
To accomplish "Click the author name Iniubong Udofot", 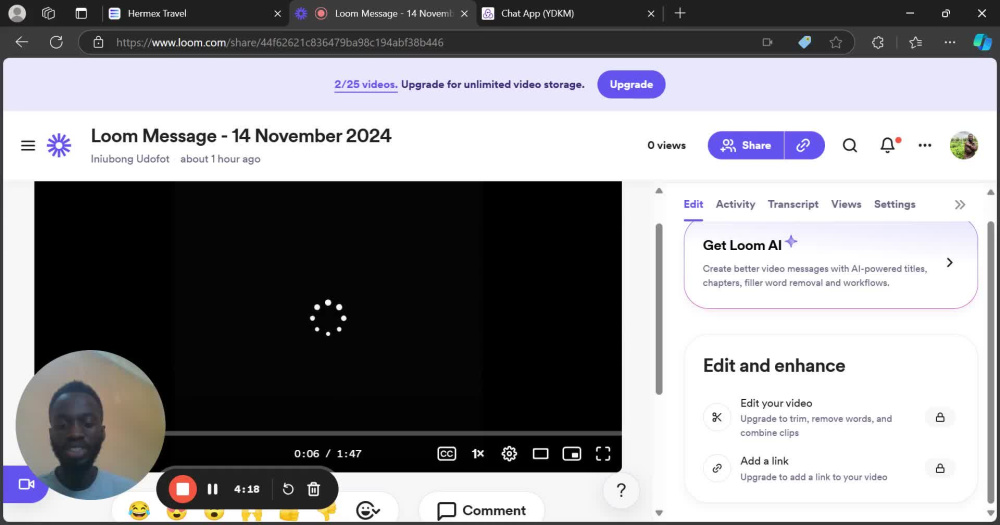I will (130, 159).
